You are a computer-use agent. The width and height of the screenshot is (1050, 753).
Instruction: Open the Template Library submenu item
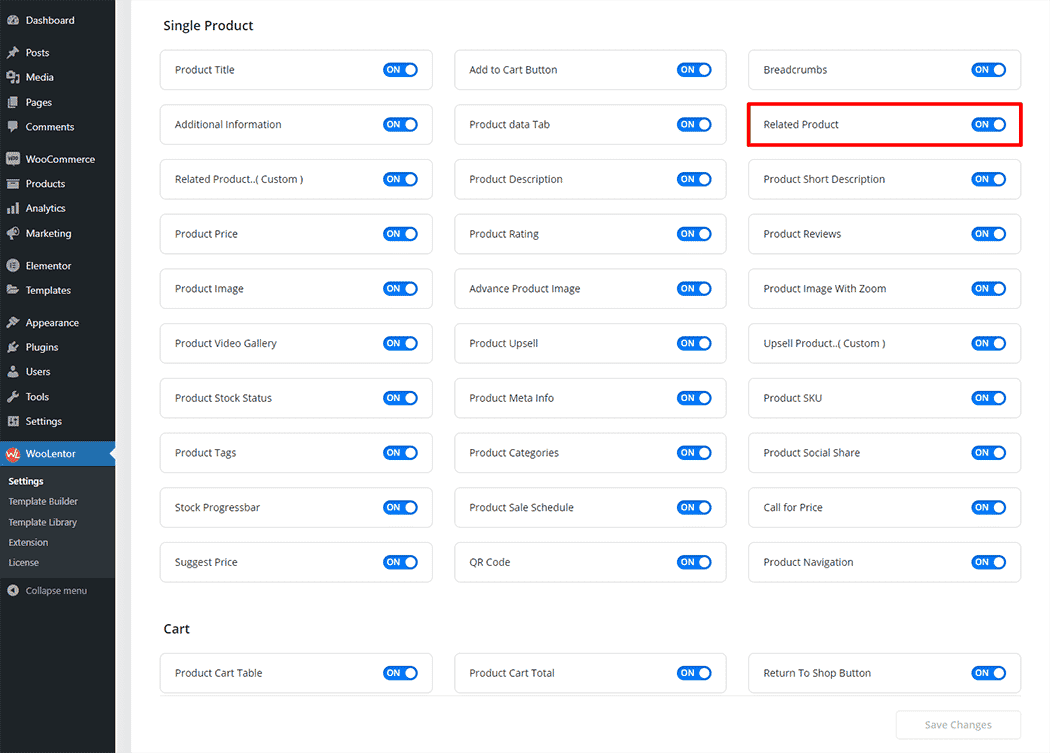[42, 522]
